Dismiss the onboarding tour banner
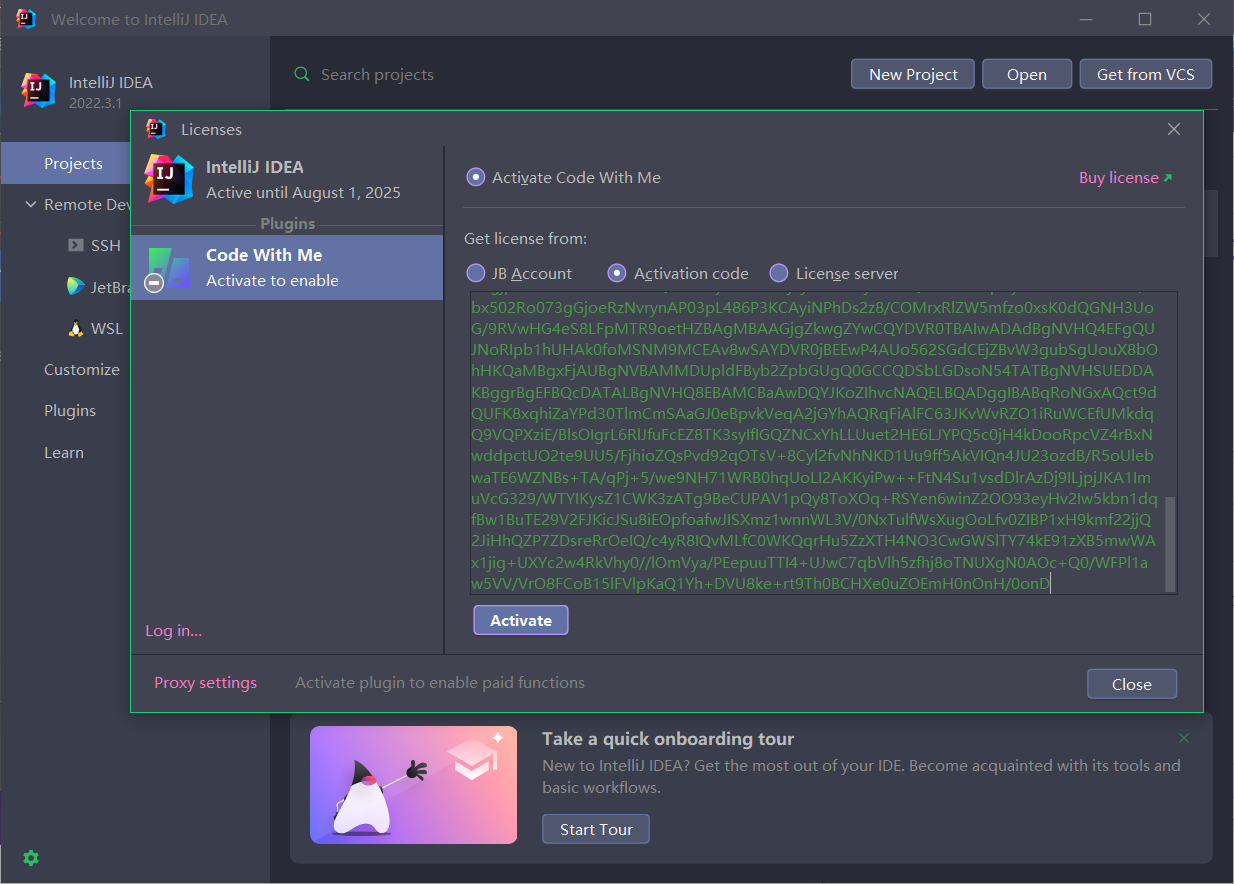 1184,738
